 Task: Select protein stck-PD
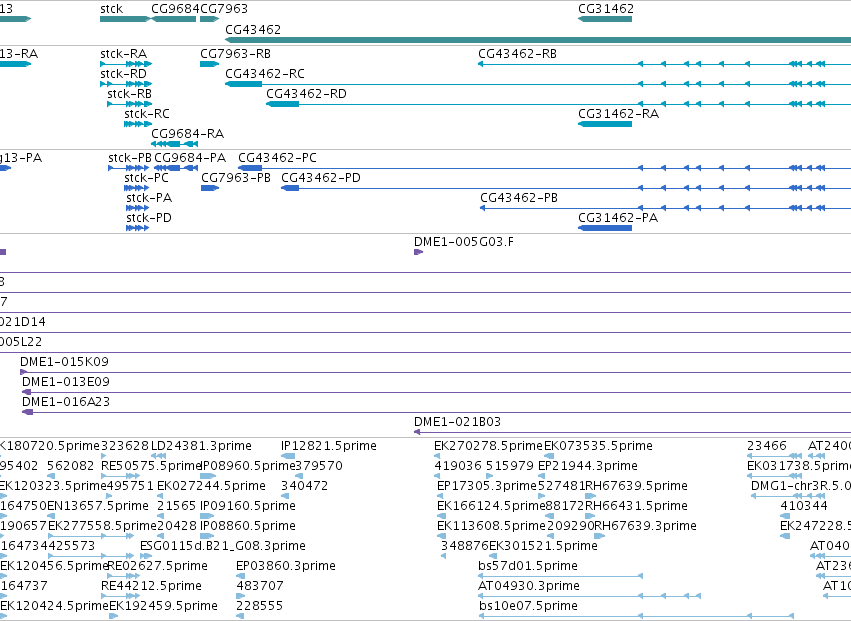pos(149,218)
